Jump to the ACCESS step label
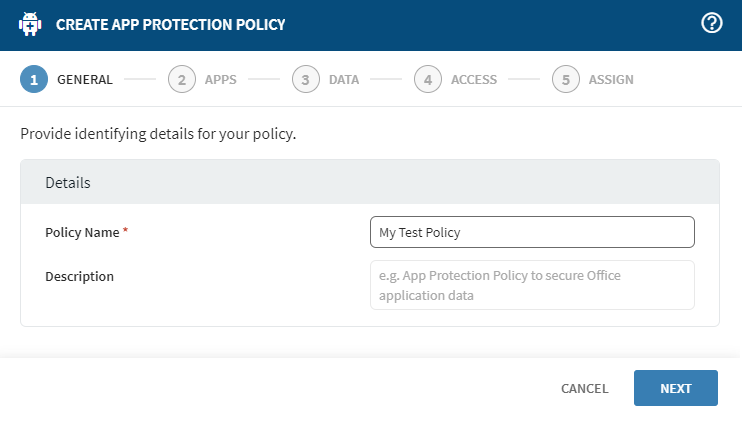742x422 pixels. (x=474, y=80)
